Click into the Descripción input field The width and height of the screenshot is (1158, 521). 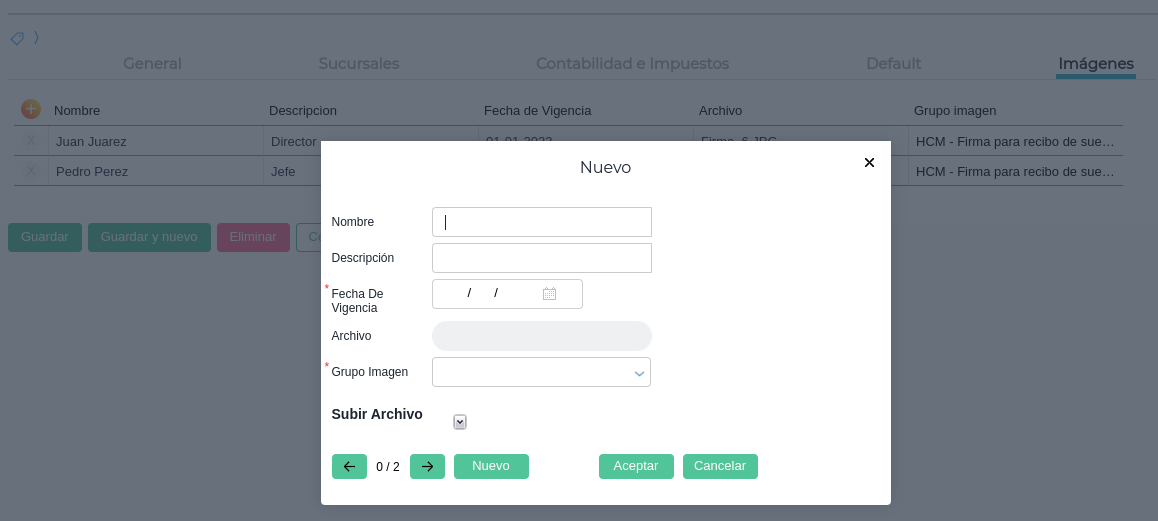[x=541, y=258]
